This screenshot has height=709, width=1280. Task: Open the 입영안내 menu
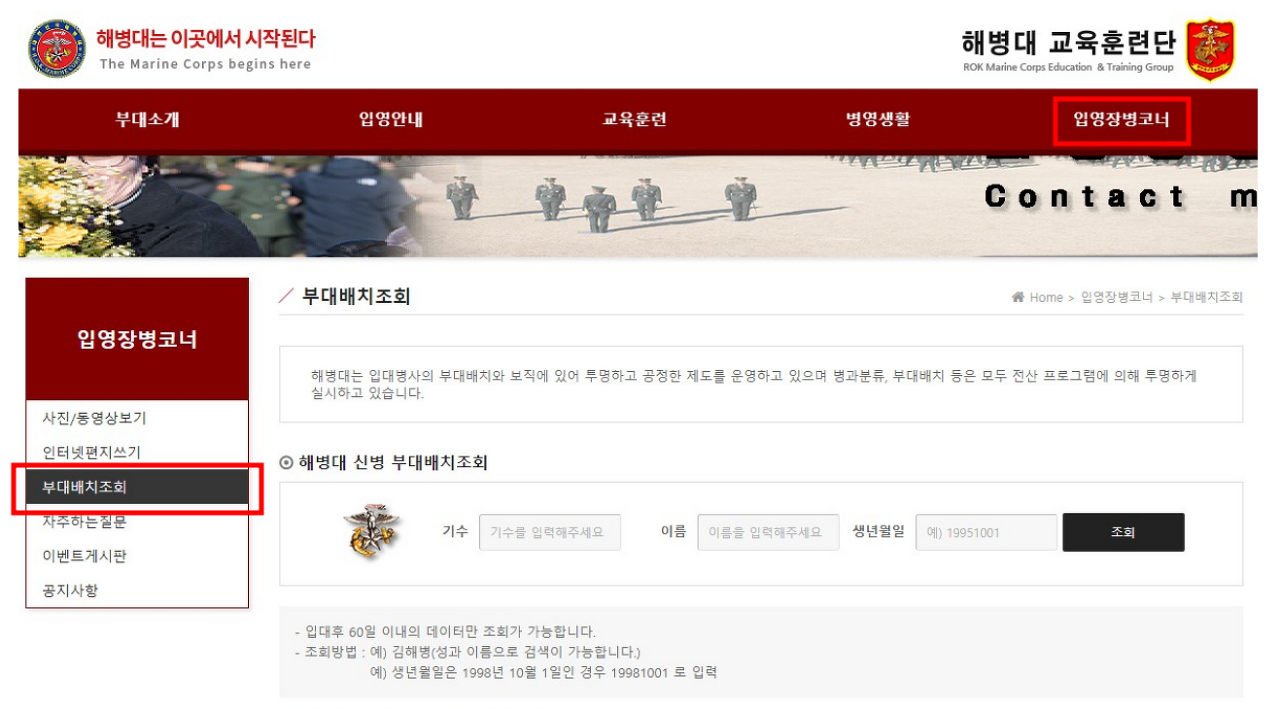click(x=391, y=119)
